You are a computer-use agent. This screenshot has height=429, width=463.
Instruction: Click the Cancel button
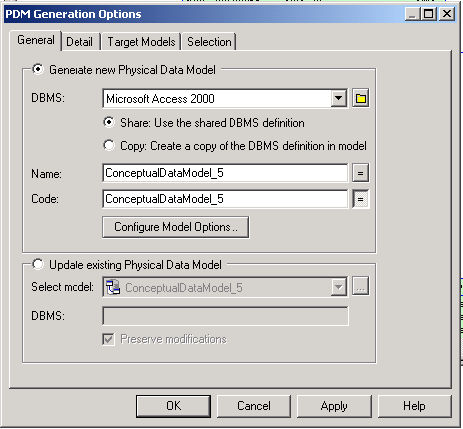[x=254, y=406]
